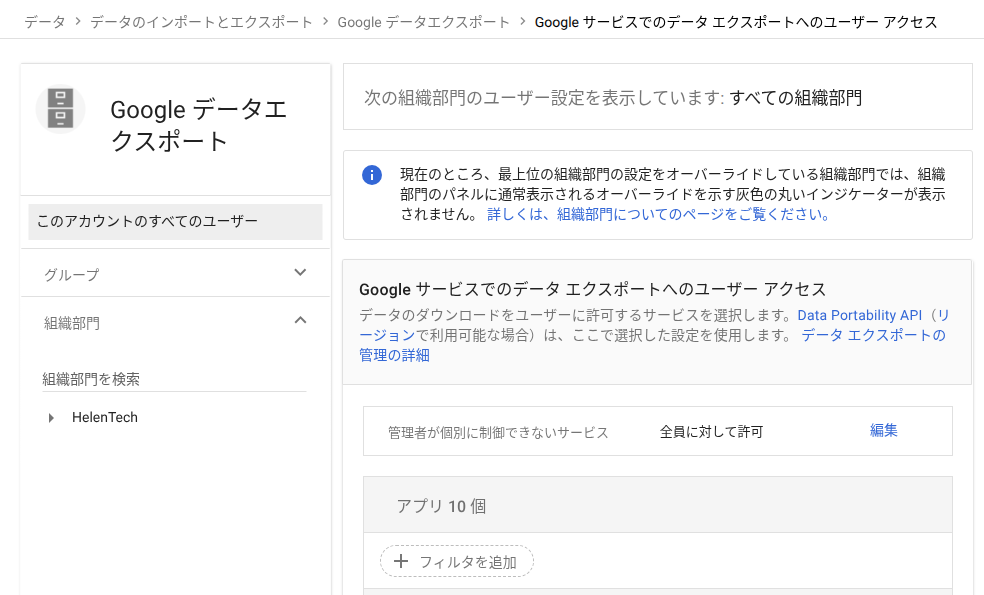Click into the 組織部門を検索 search field

click(174, 379)
